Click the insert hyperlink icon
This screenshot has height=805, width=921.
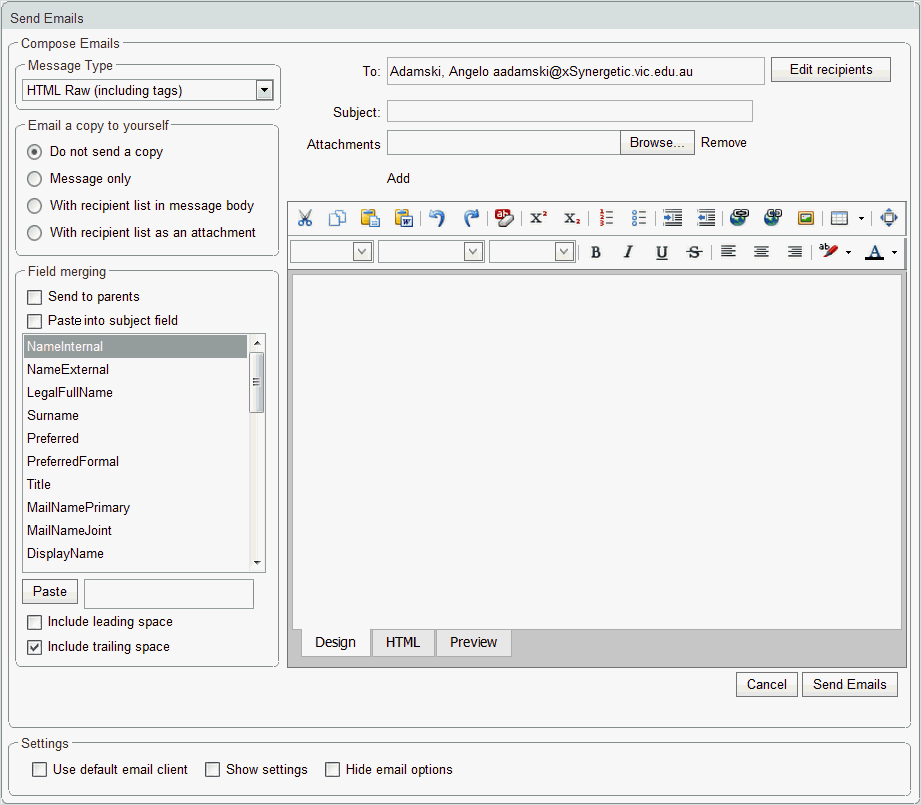(739, 218)
